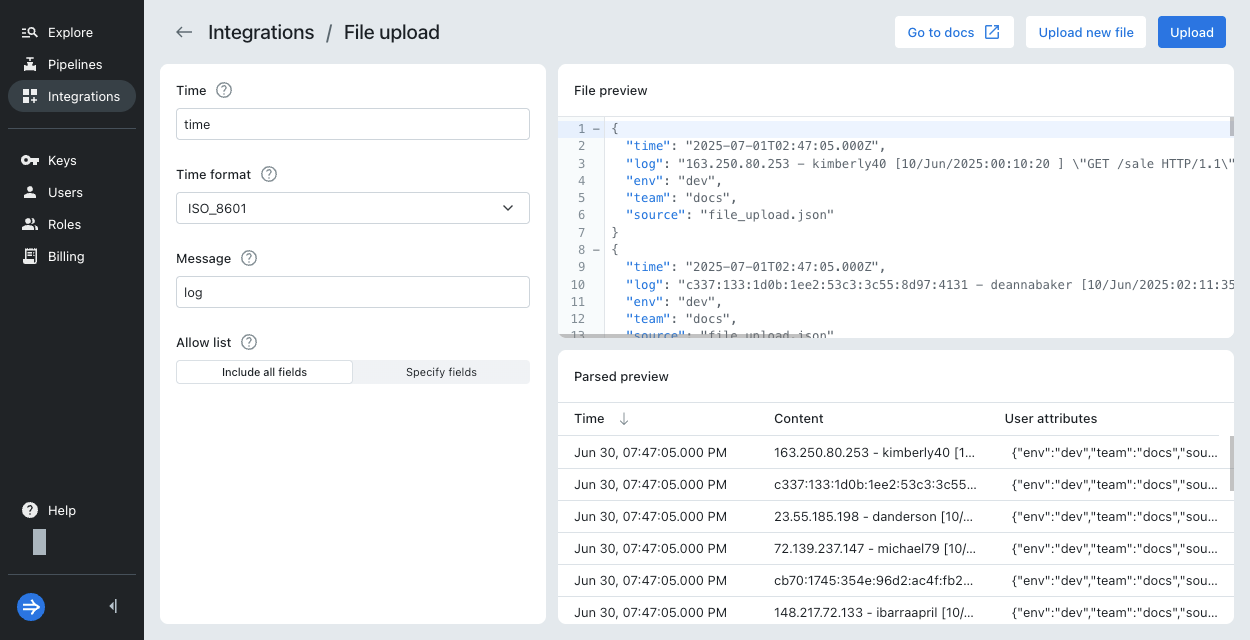Click the Parsed preview vertical scrollbar
Image resolution: width=1250 pixels, height=640 pixels.
[1231, 463]
